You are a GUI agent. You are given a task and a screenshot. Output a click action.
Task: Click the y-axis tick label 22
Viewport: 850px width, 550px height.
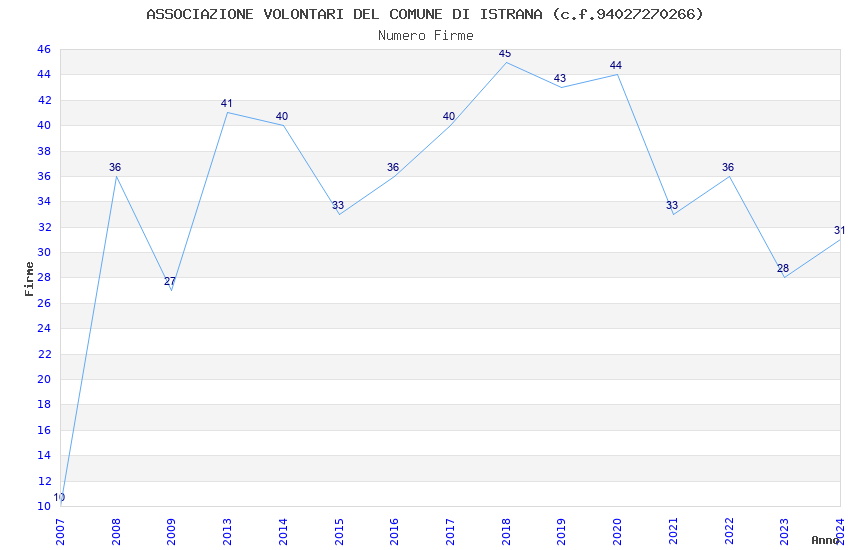click(x=44, y=354)
